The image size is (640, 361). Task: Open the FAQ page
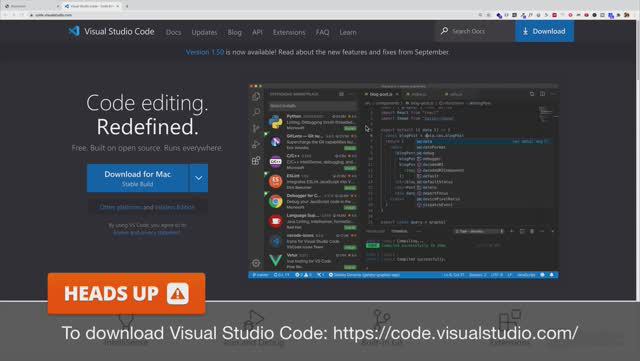(x=322, y=32)
